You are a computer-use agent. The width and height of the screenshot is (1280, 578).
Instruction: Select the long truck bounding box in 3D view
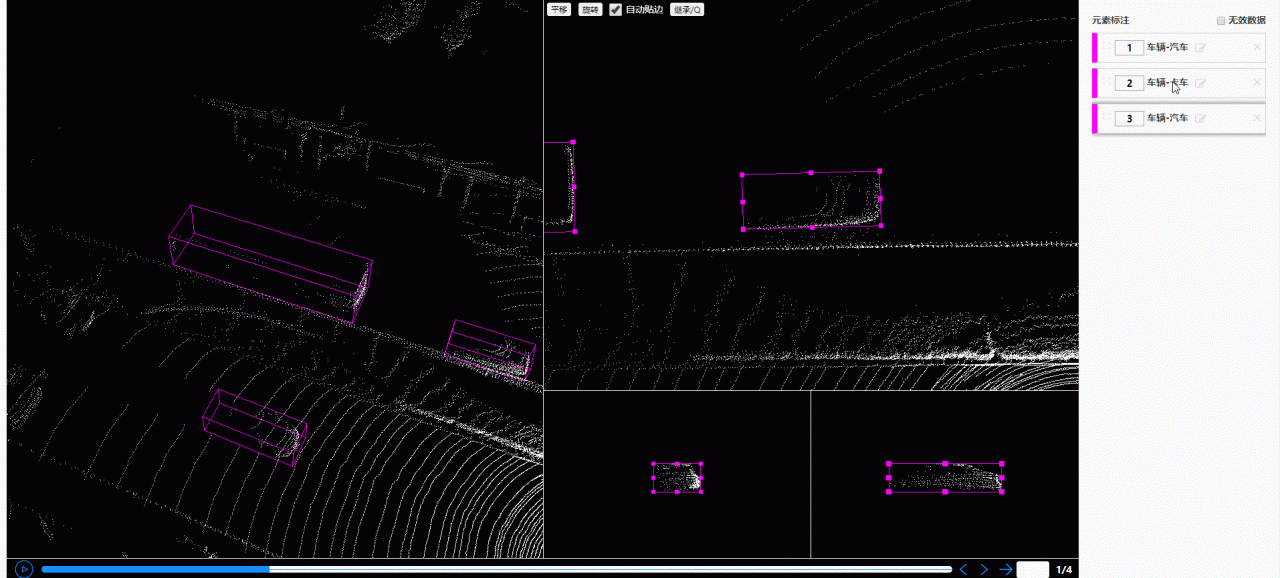(270, 263)
